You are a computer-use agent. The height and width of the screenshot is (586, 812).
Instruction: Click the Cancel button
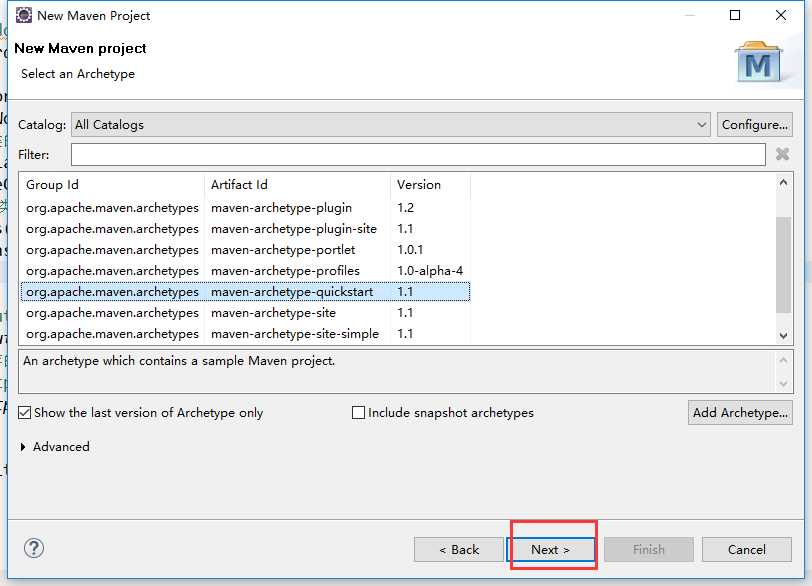(747, 549)
